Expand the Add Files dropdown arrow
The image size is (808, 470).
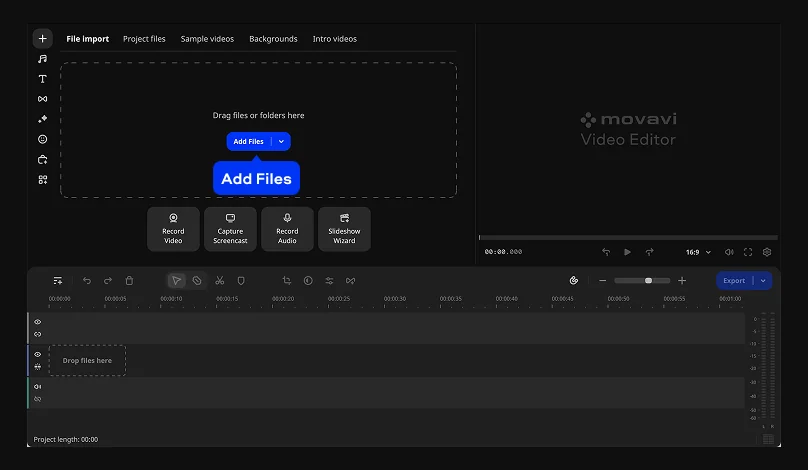coord(281,142)
